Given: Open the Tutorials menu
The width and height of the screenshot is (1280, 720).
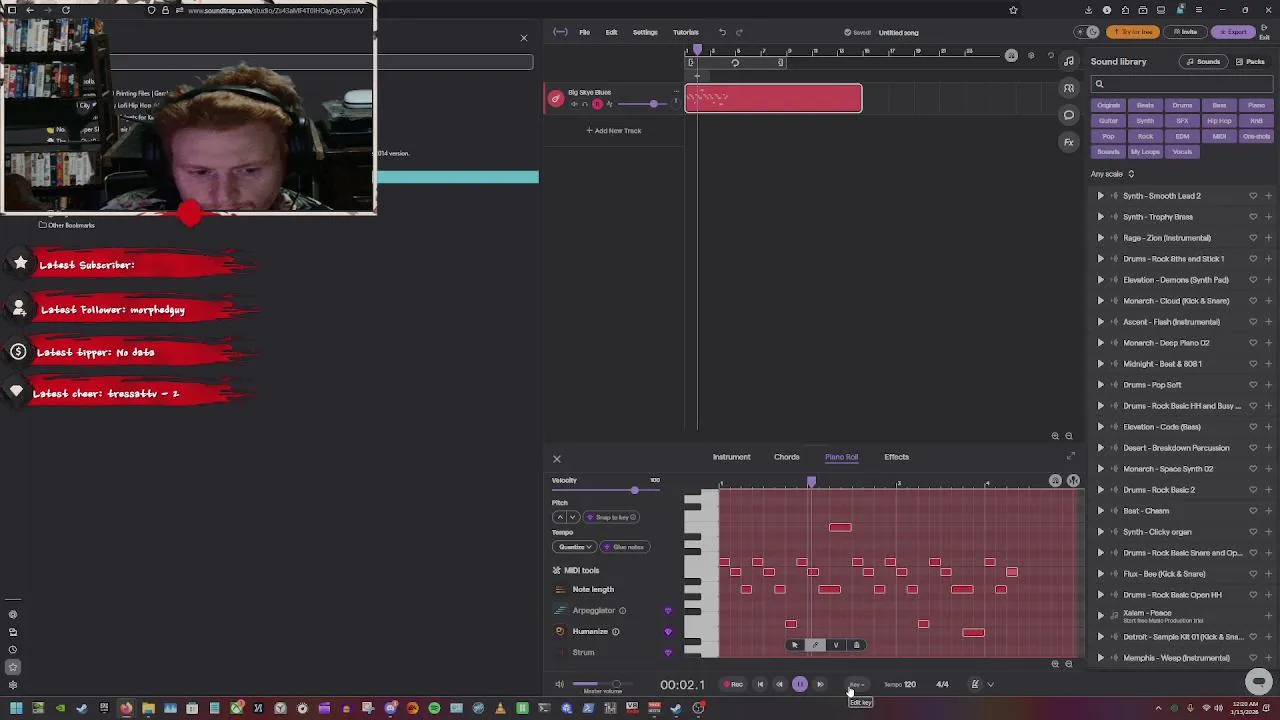Looking at the screenshot, I should coord(686,32).
